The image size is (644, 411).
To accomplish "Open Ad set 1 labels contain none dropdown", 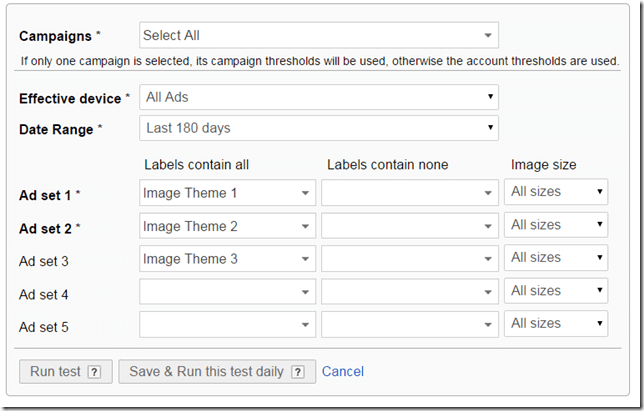I will (x=410, y=193).
